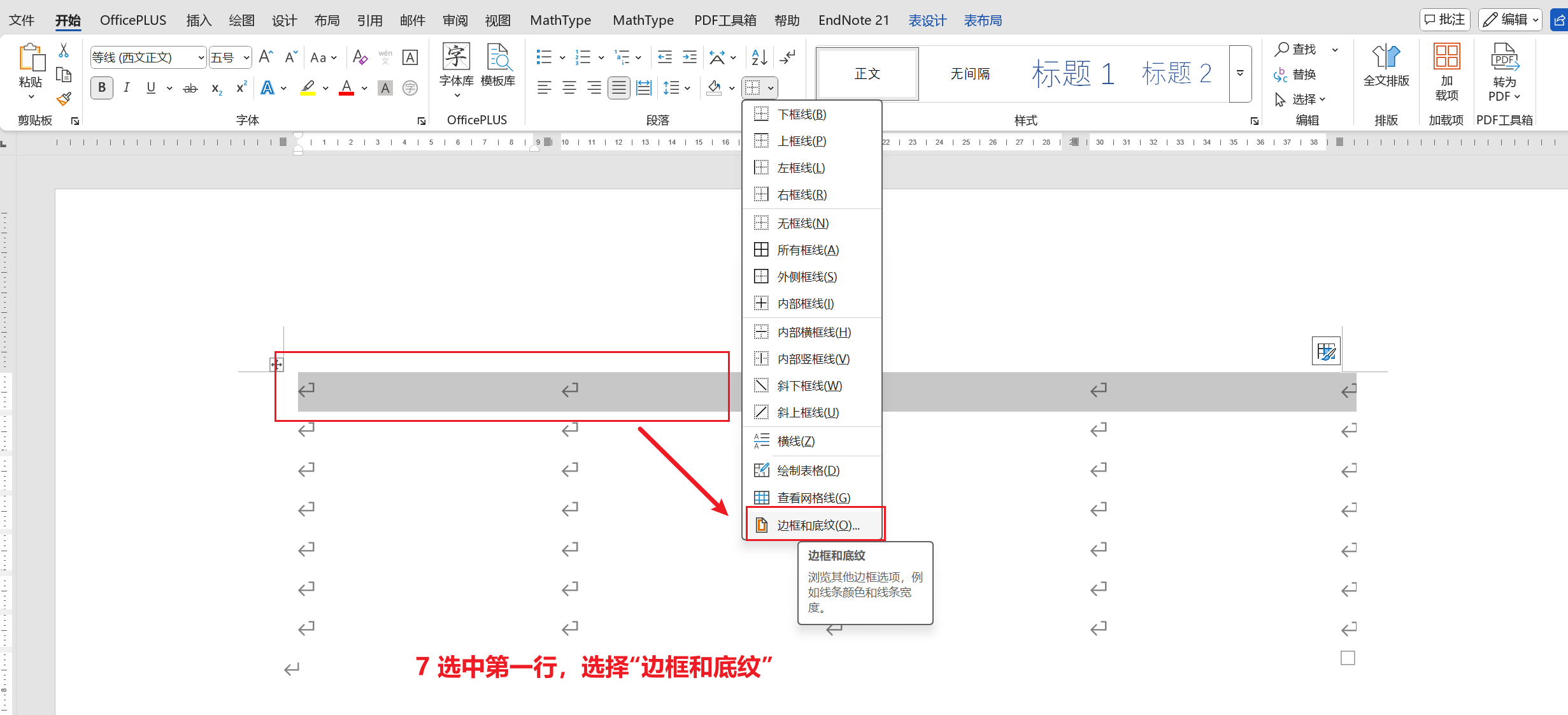Click the sort A-Z icon
This screenshot has height=715, width=1568.
(759, 57)
